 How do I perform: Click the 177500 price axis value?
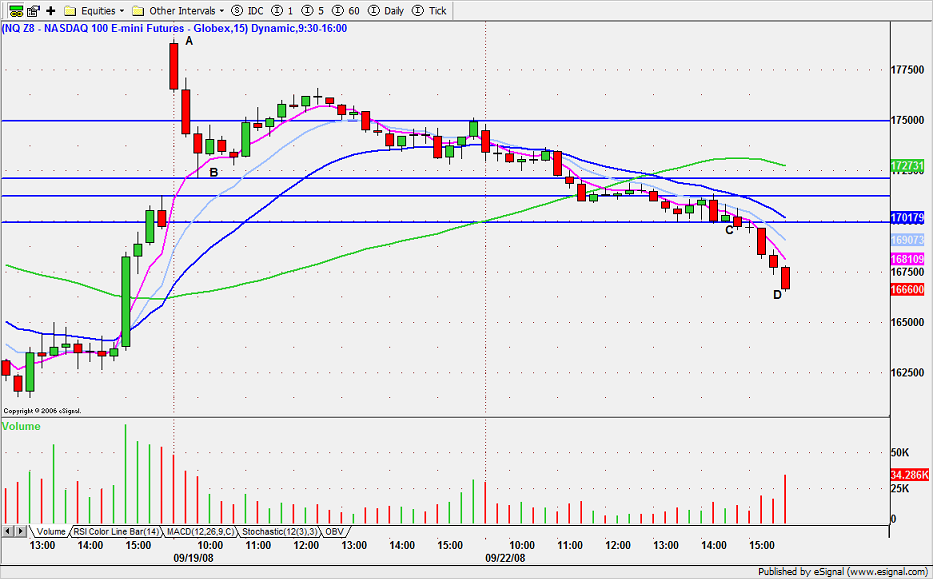pos(907,70)
